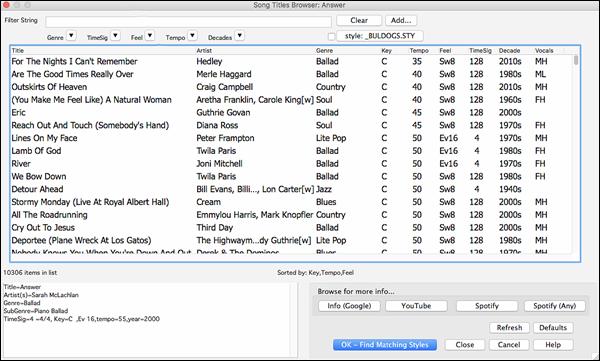The image size is (600, 361).
Task: Open the TimeSig filter dropdown arrow
Action: click(x=116, y=36)
